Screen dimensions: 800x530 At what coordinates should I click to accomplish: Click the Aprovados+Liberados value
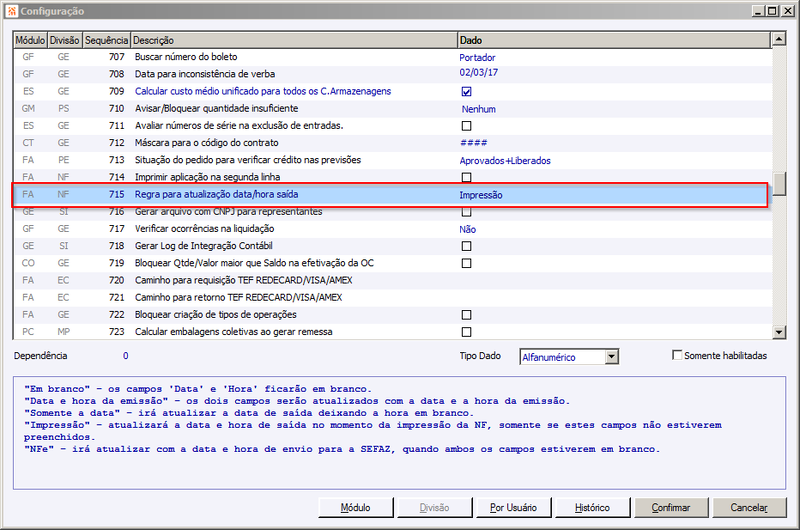tap(505, 161)
